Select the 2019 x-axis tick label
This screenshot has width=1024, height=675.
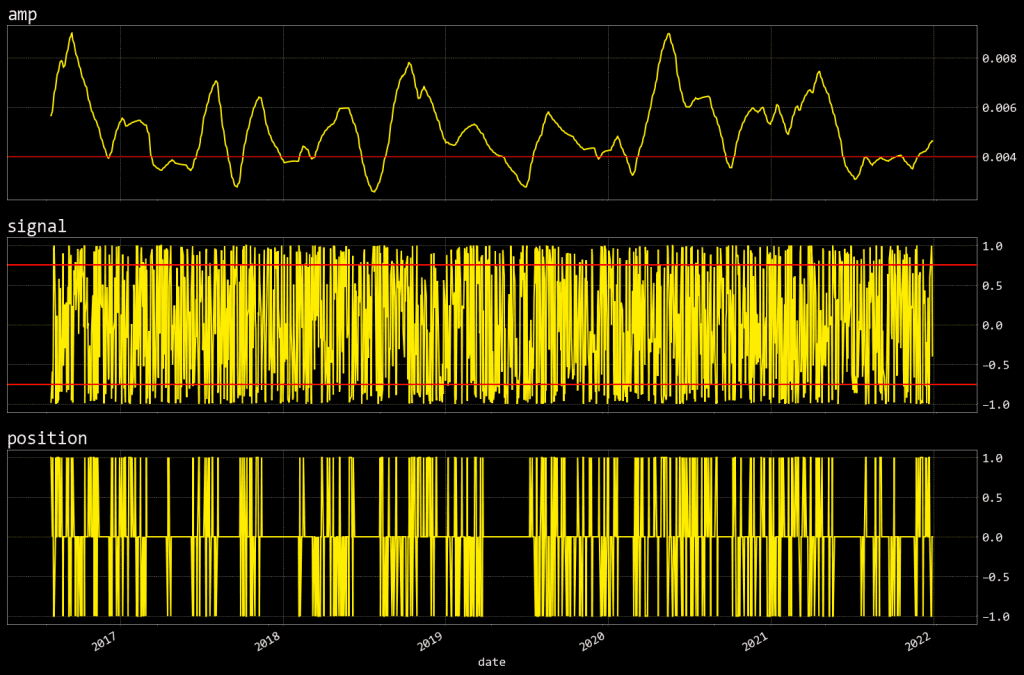430,641
